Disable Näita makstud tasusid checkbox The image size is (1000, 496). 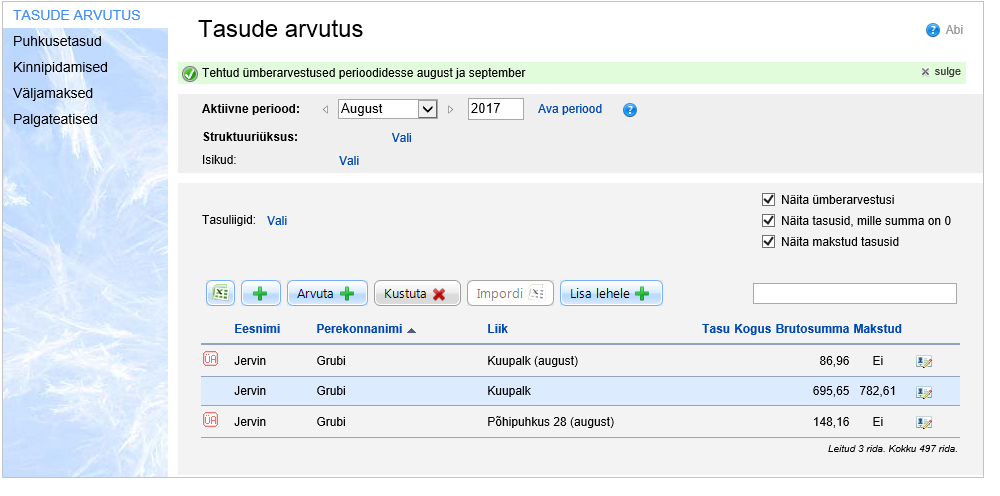pyautogui.click(x=768, y=241)
